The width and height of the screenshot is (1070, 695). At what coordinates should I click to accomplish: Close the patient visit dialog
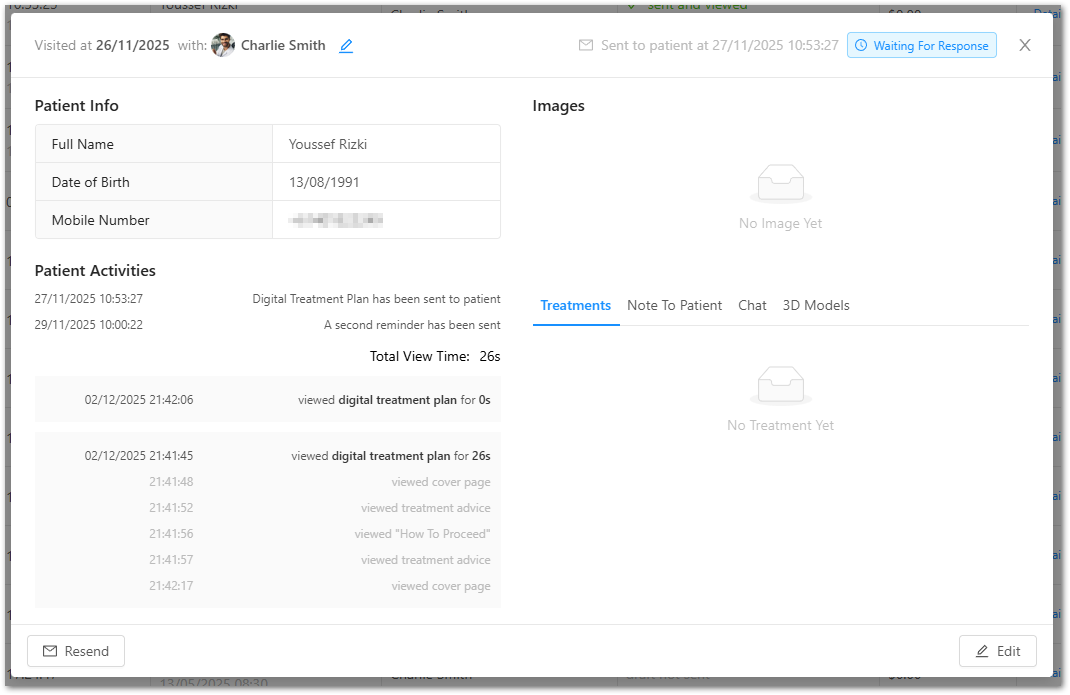[1024, 45]
